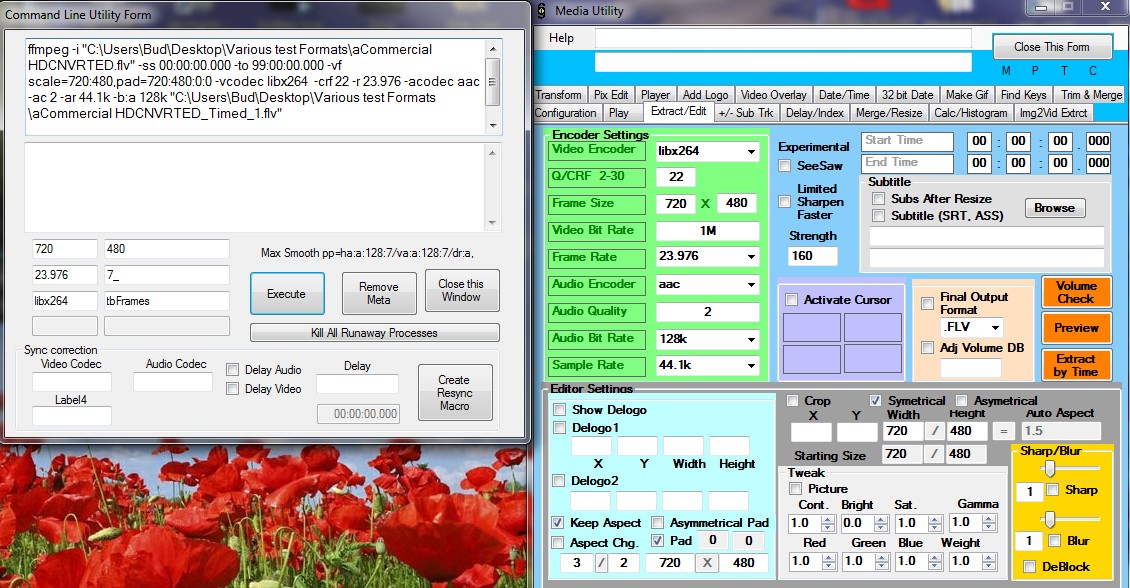
Task: Switch to the Transform tab
Action: (559, 94)
